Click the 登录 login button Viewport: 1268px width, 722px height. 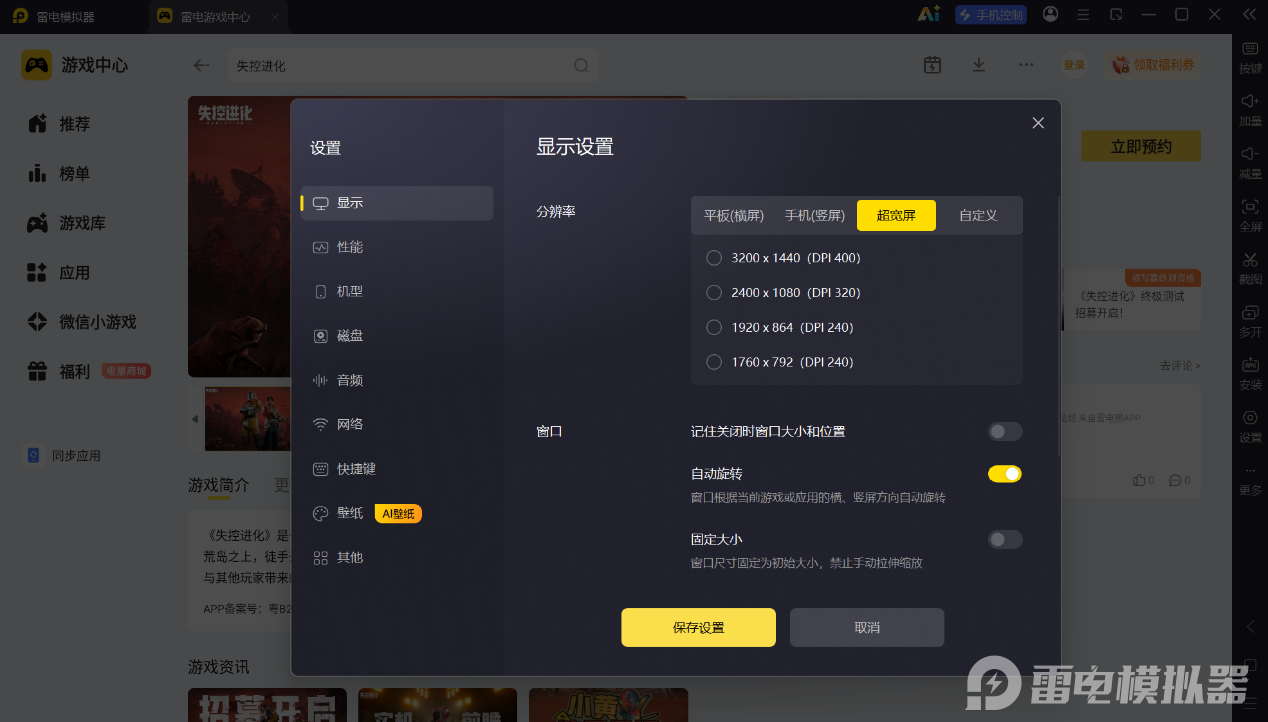1074,65
